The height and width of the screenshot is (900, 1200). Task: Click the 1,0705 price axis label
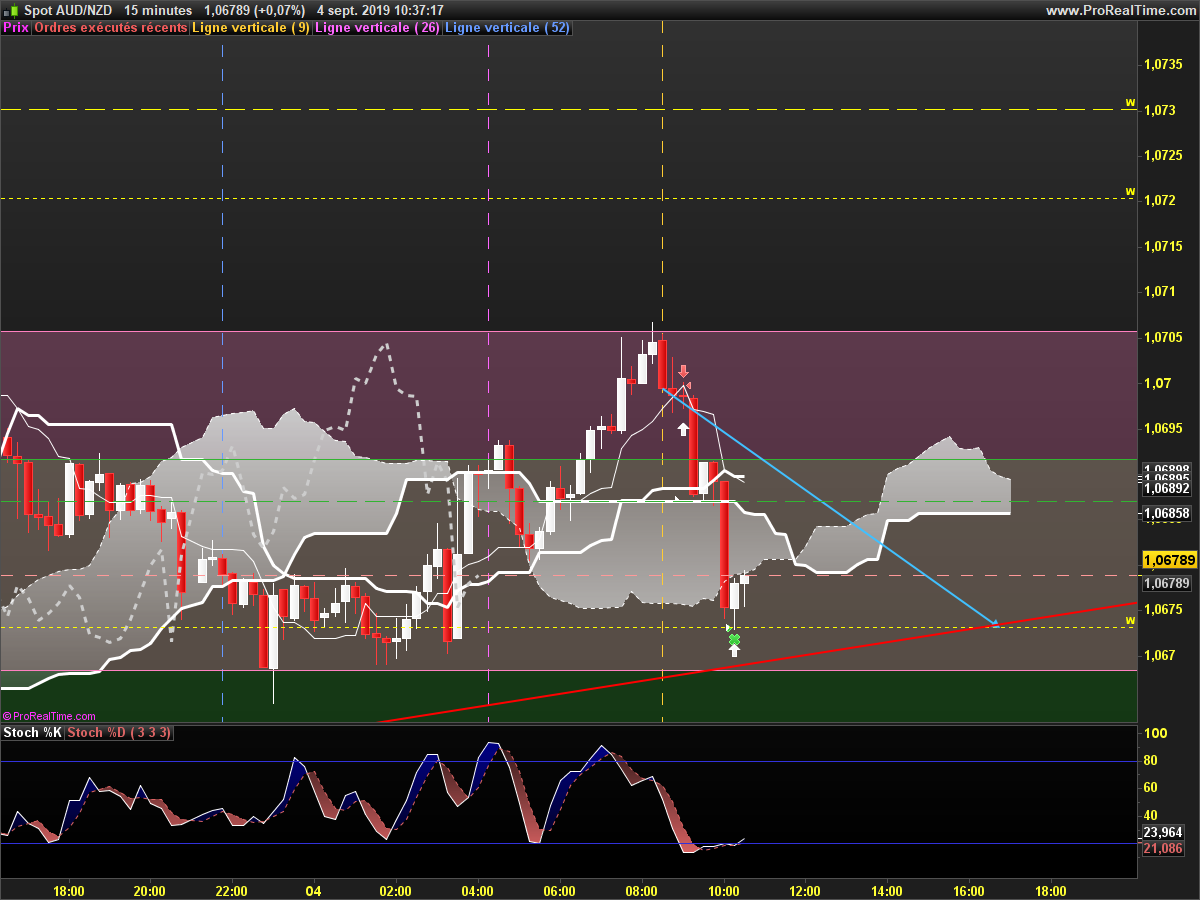pos(1164,337)
